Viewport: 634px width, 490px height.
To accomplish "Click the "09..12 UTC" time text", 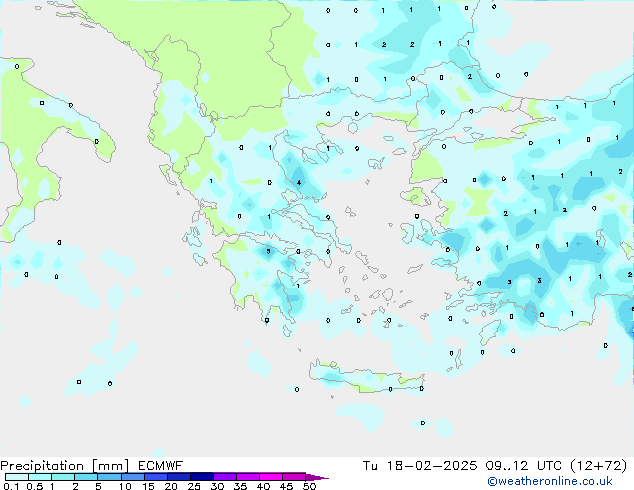I will [523, 466].
